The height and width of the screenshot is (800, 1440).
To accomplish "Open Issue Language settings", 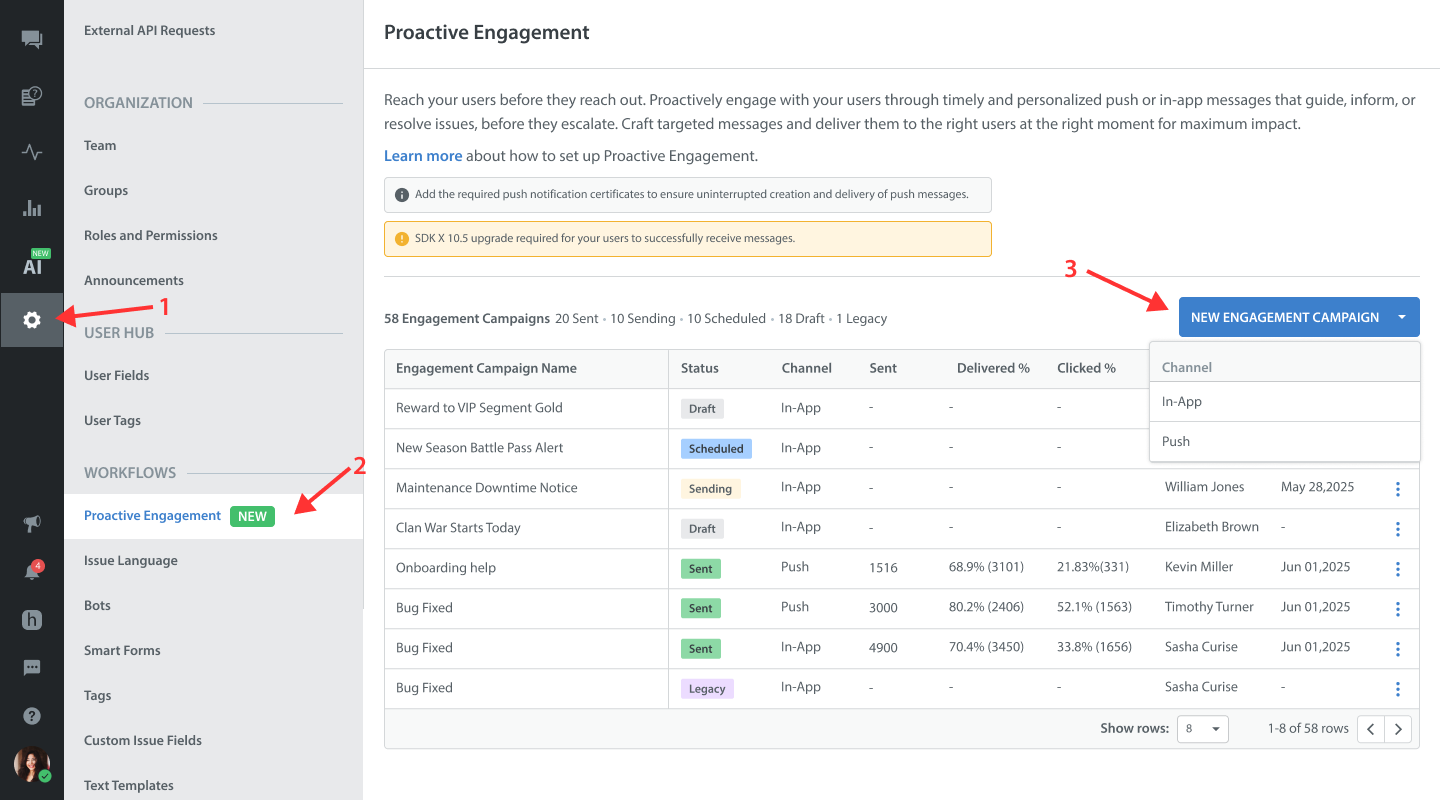I will tap(131, 561).
